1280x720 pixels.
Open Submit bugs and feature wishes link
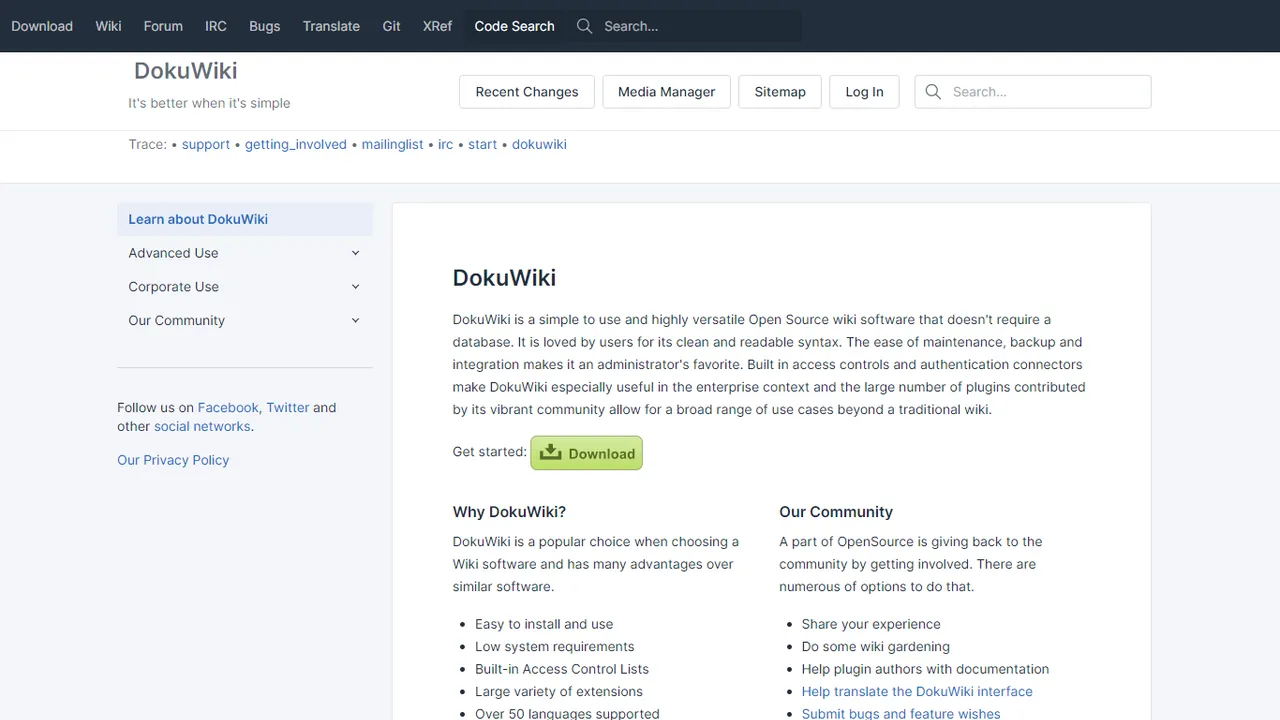(x=901, y=714)
